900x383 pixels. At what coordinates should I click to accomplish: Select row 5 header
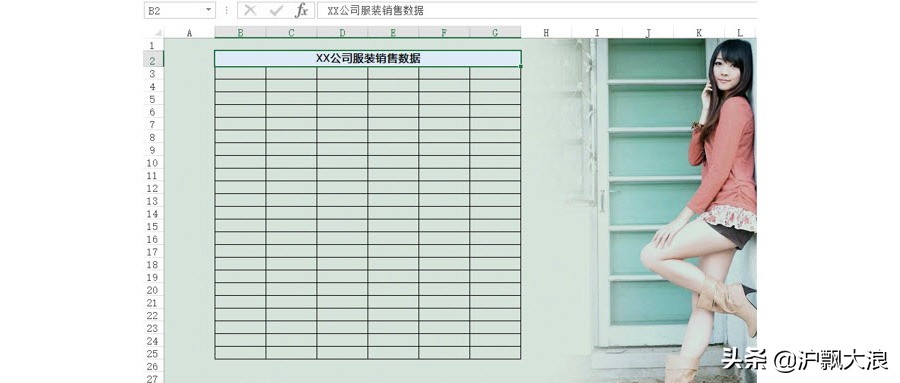pyautogui.click(x=152, y=99)
